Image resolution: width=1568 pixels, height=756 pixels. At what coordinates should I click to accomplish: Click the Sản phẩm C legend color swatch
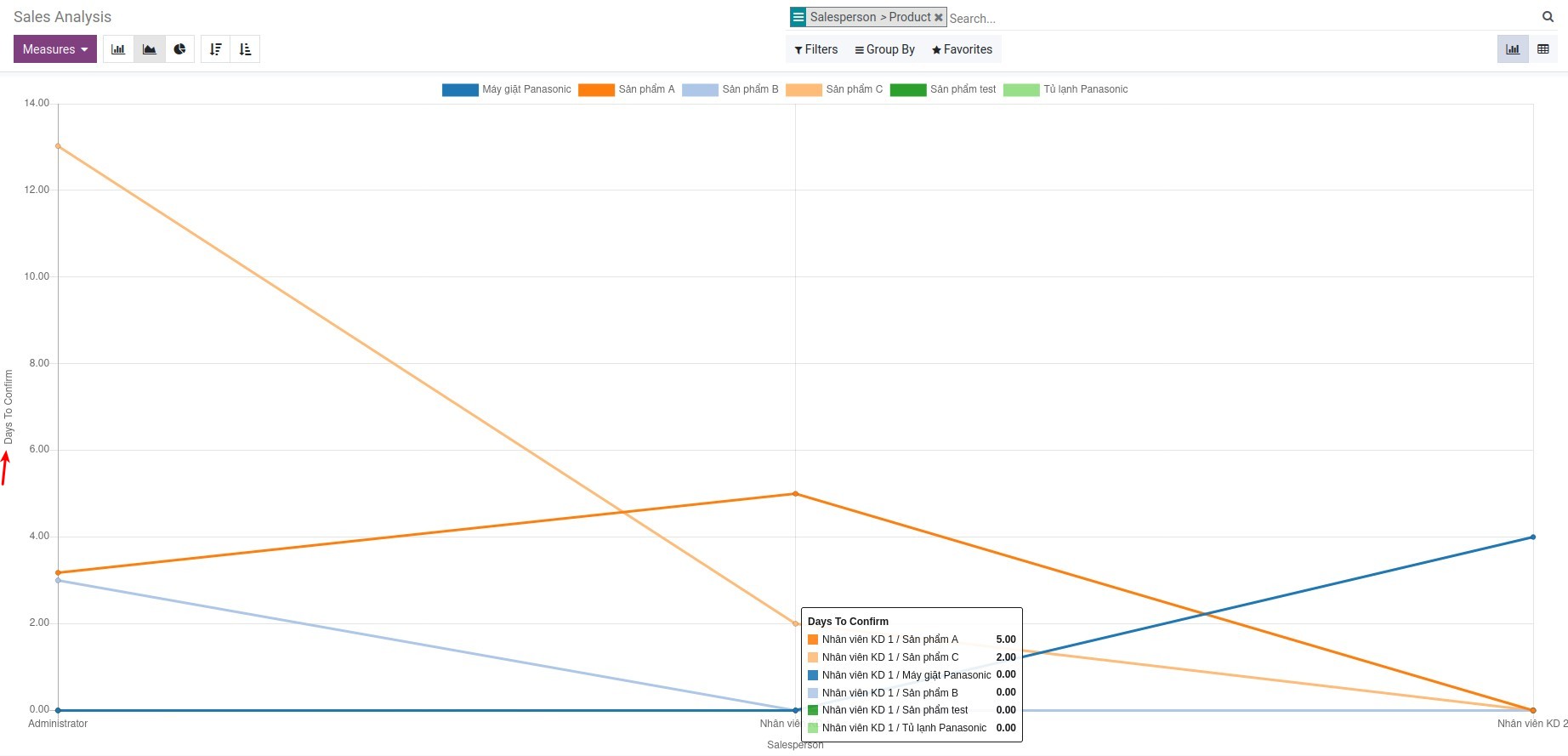click(x=804, y=90)
